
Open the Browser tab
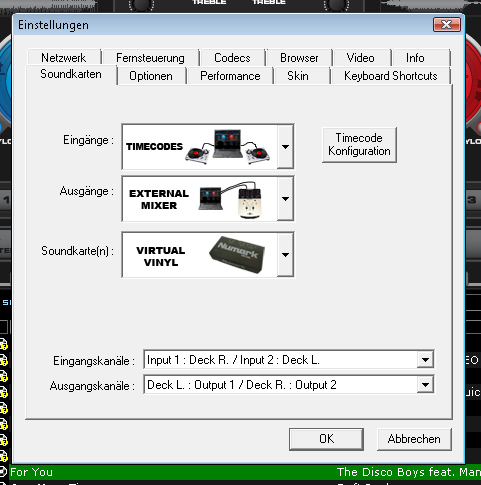[299, 58]
